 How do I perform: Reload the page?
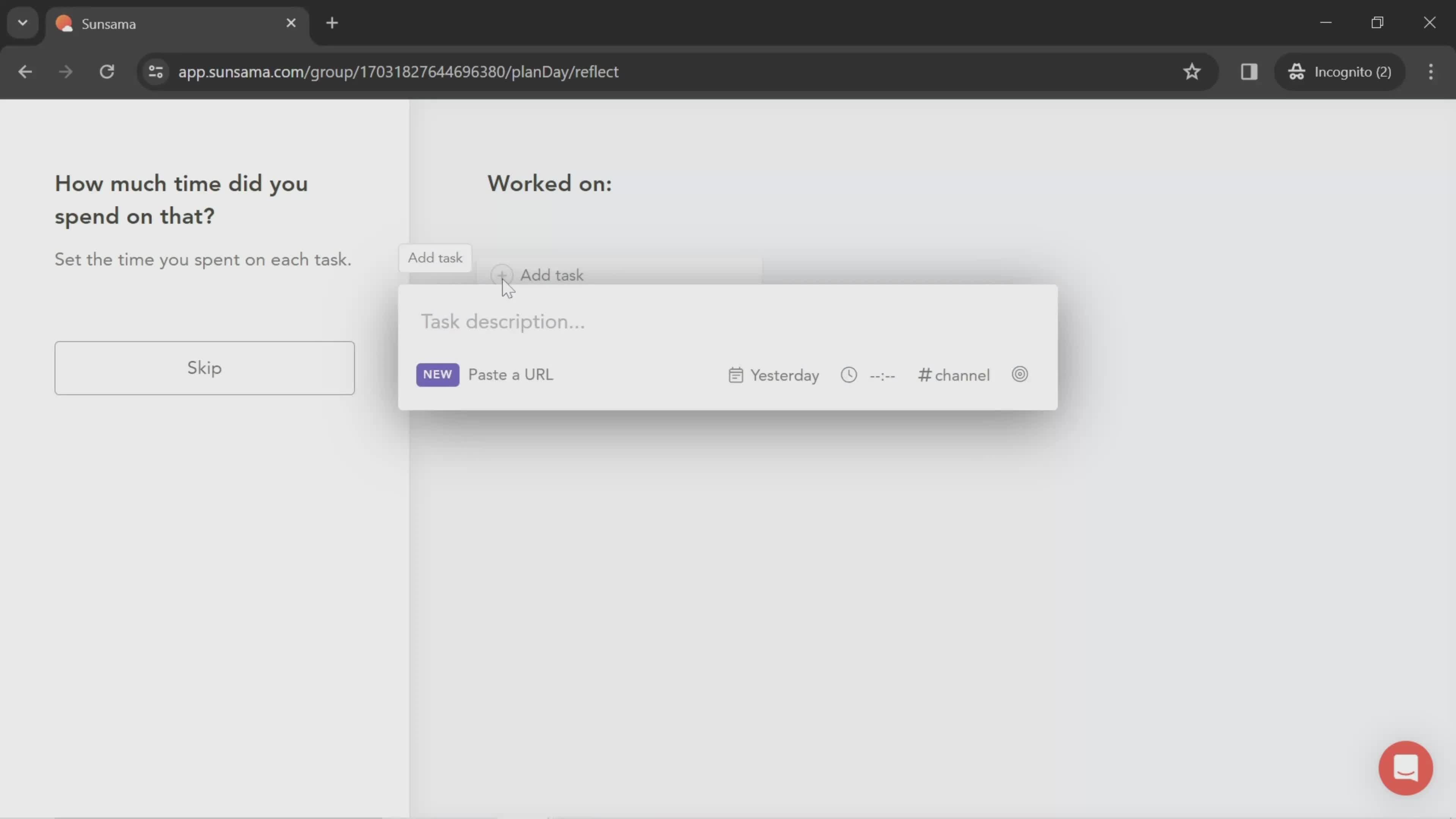(x=107, y=72)
